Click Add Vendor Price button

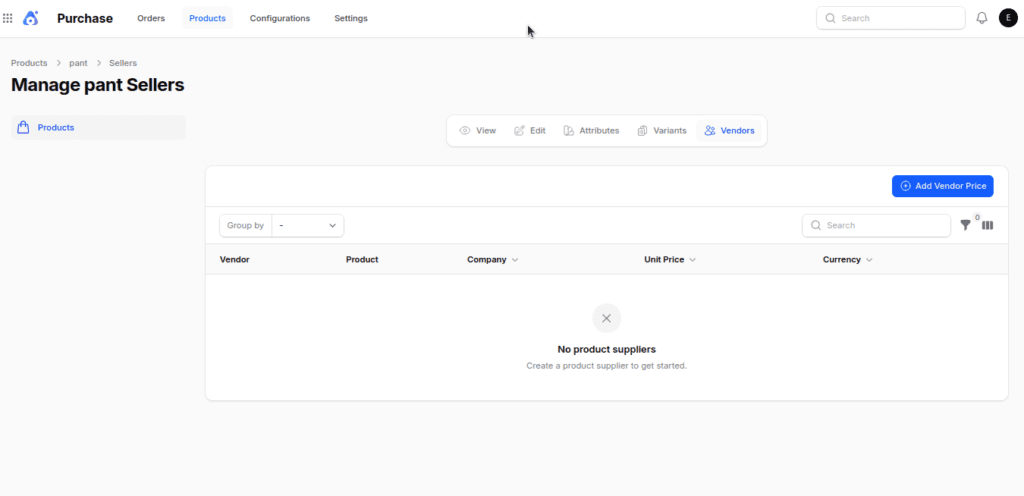pyautogui.click(x=943, y=186)
